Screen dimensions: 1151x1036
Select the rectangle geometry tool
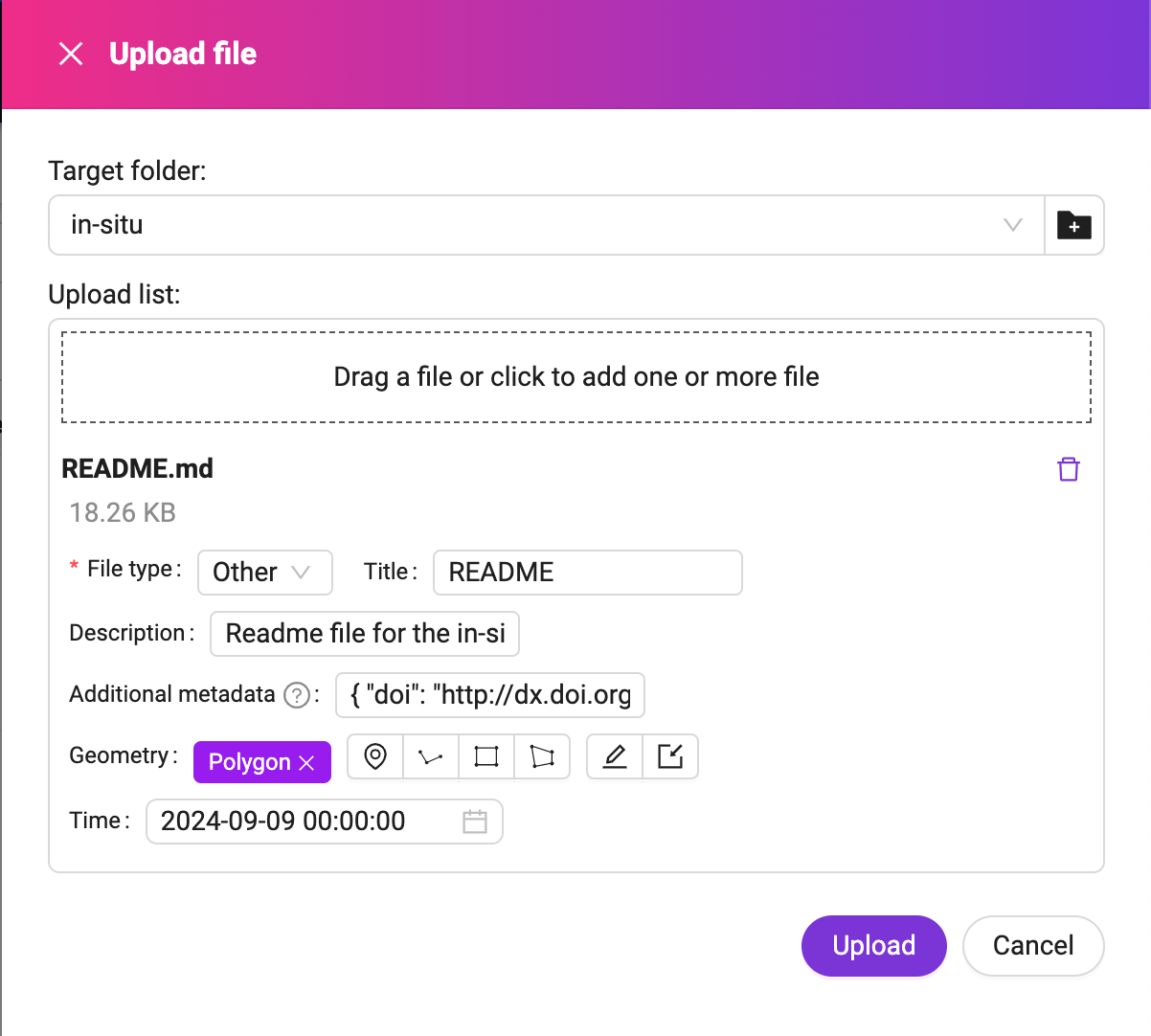click(485, 756)
